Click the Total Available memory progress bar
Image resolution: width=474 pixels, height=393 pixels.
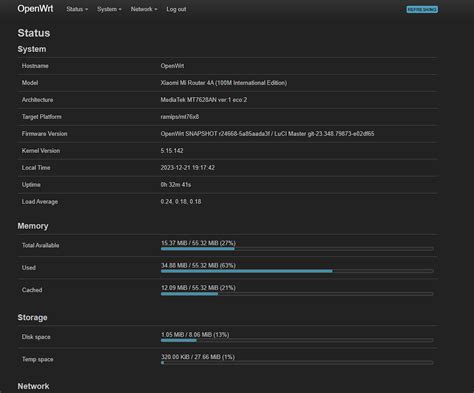pos(297,249)
